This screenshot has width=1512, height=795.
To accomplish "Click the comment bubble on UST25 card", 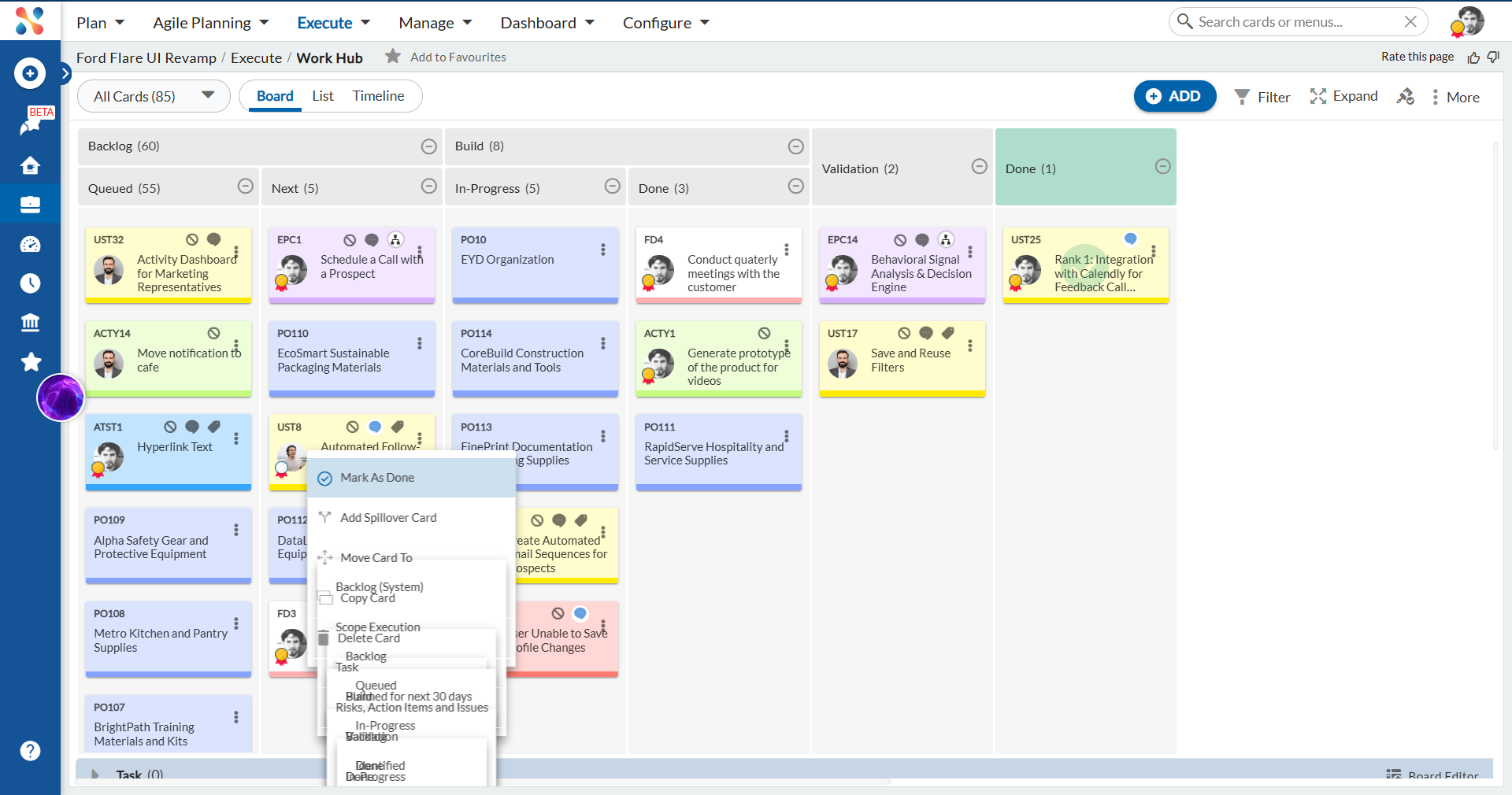I will 1131,238.
